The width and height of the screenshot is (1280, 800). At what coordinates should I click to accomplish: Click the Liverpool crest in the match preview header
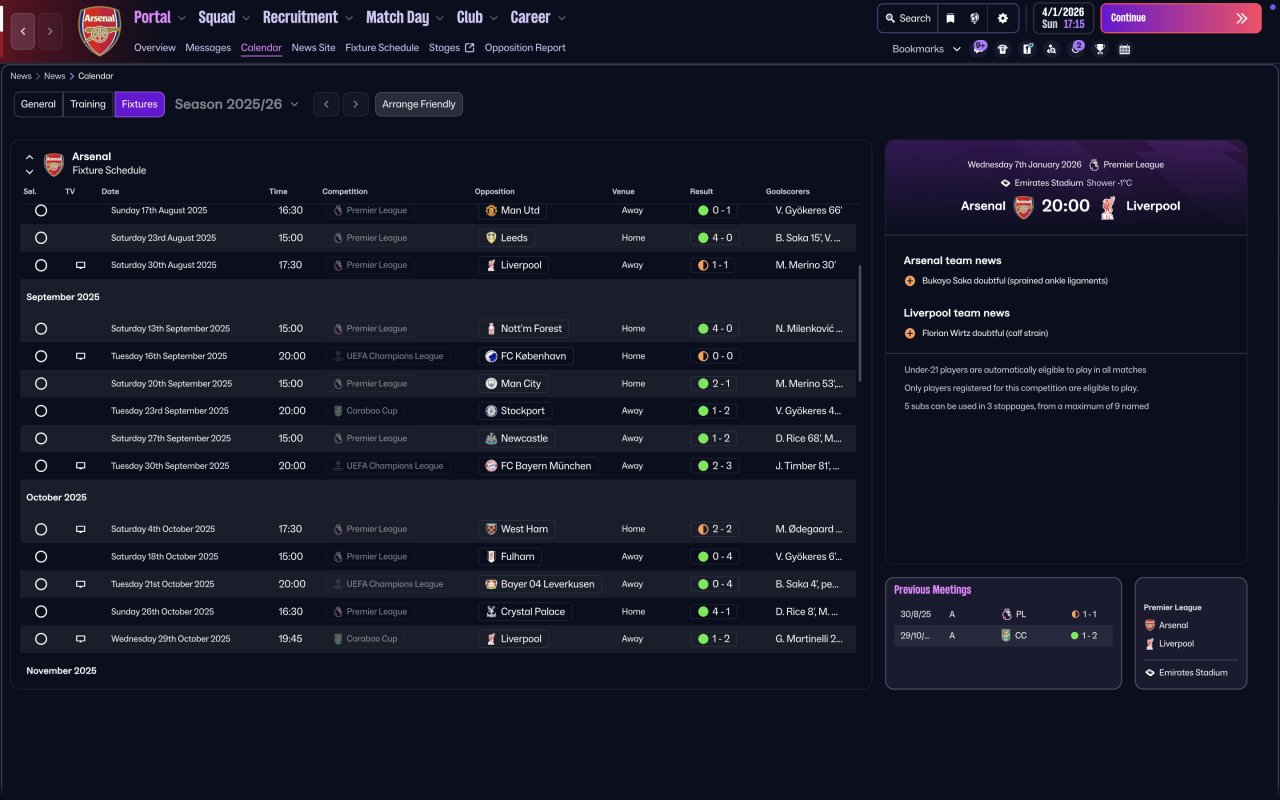click(x=1108, y=206)
